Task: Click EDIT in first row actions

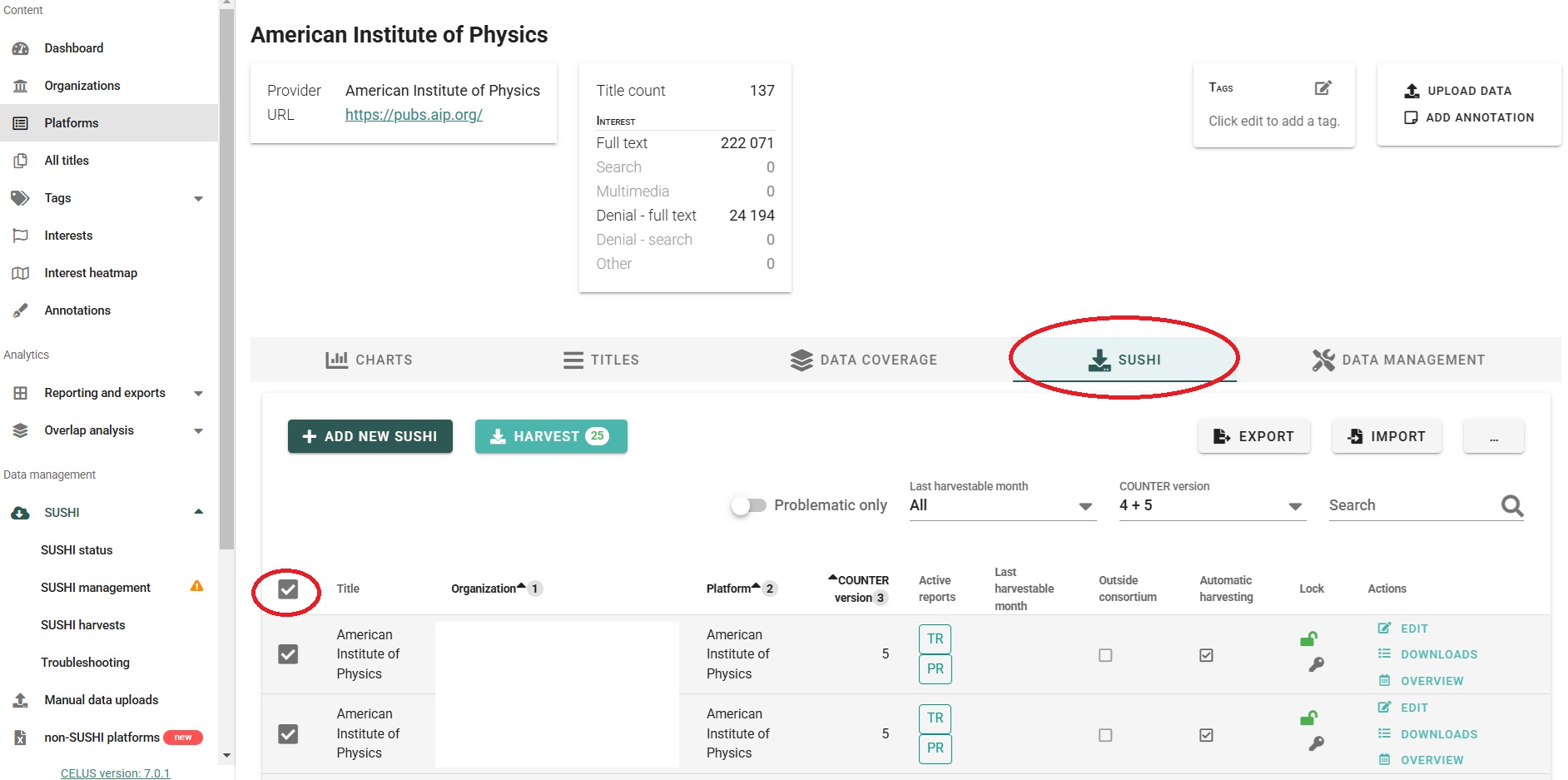Action: pos(1403,628)
